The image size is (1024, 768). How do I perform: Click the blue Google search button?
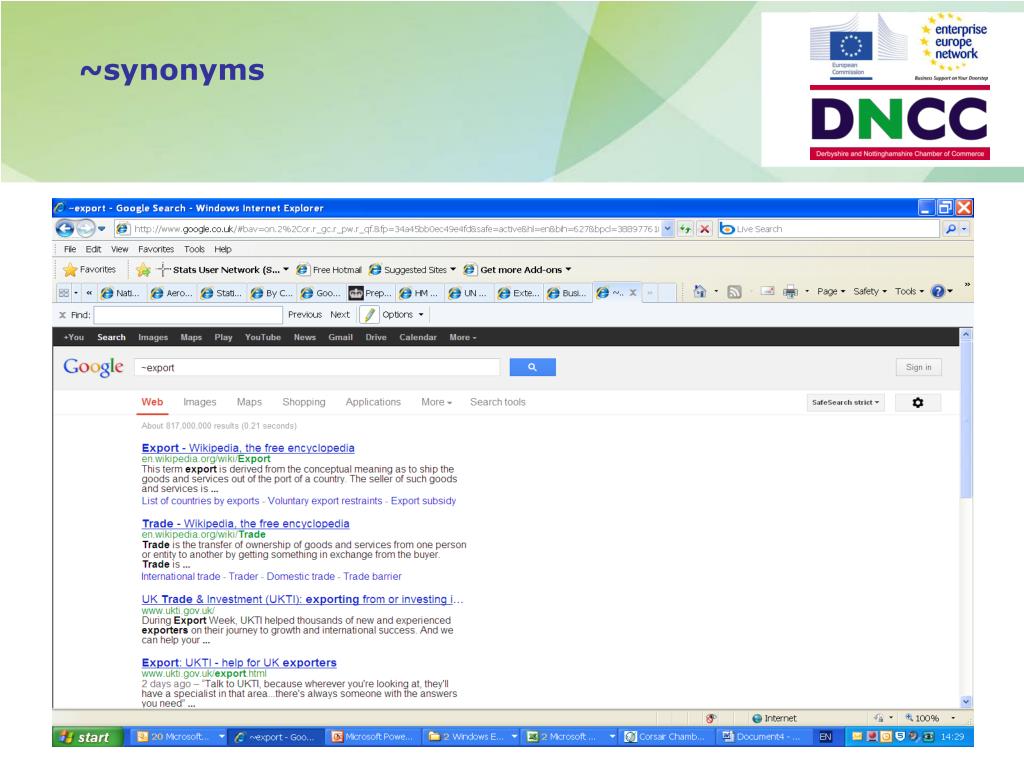[532, 367]
